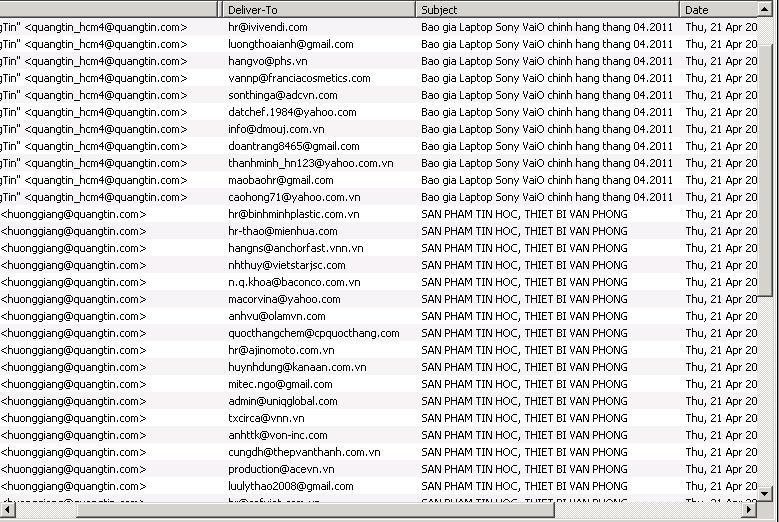The image size is (779, 522).
Task: Select the row for hr@ivivendi.com
Action: point(379,27)
